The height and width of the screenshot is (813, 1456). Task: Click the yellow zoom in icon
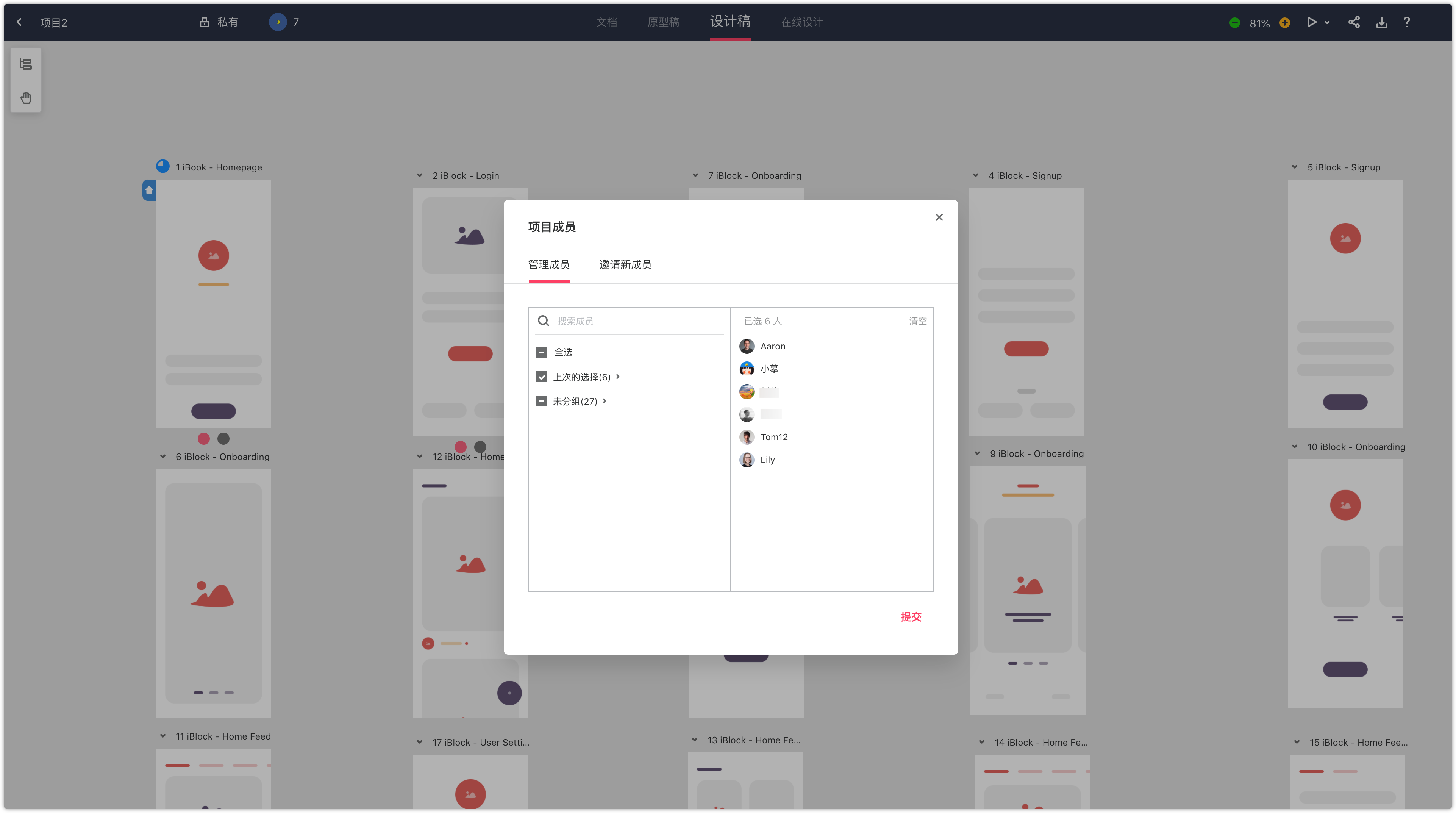(x=1285, y=23)
